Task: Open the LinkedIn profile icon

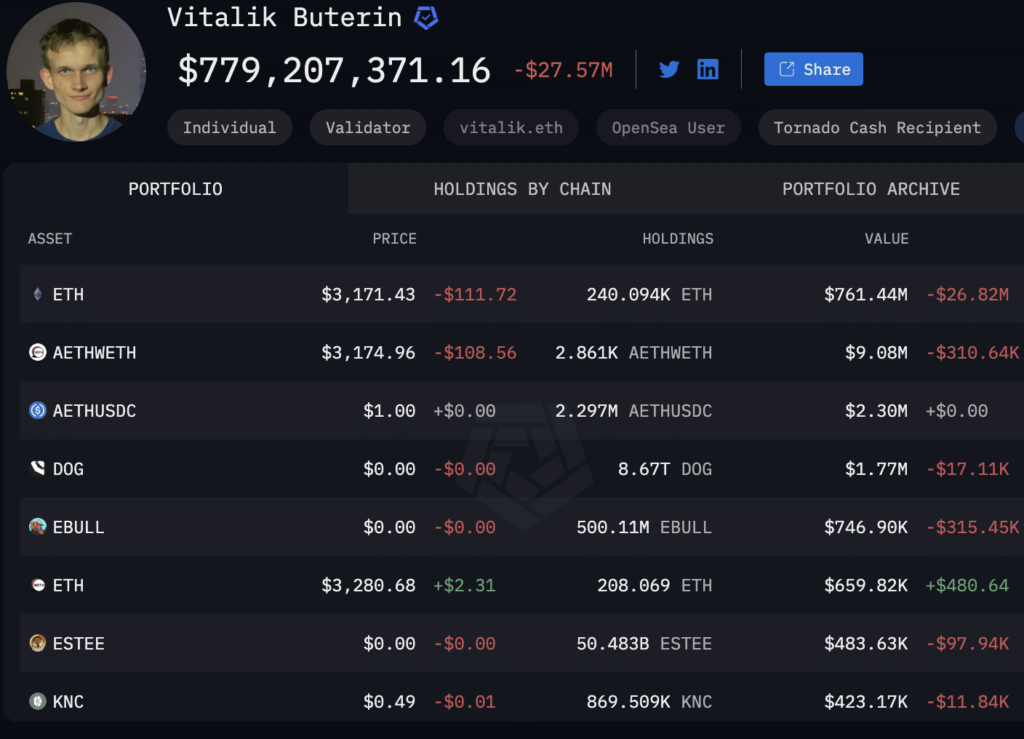Action: click(x=708, y=69)
